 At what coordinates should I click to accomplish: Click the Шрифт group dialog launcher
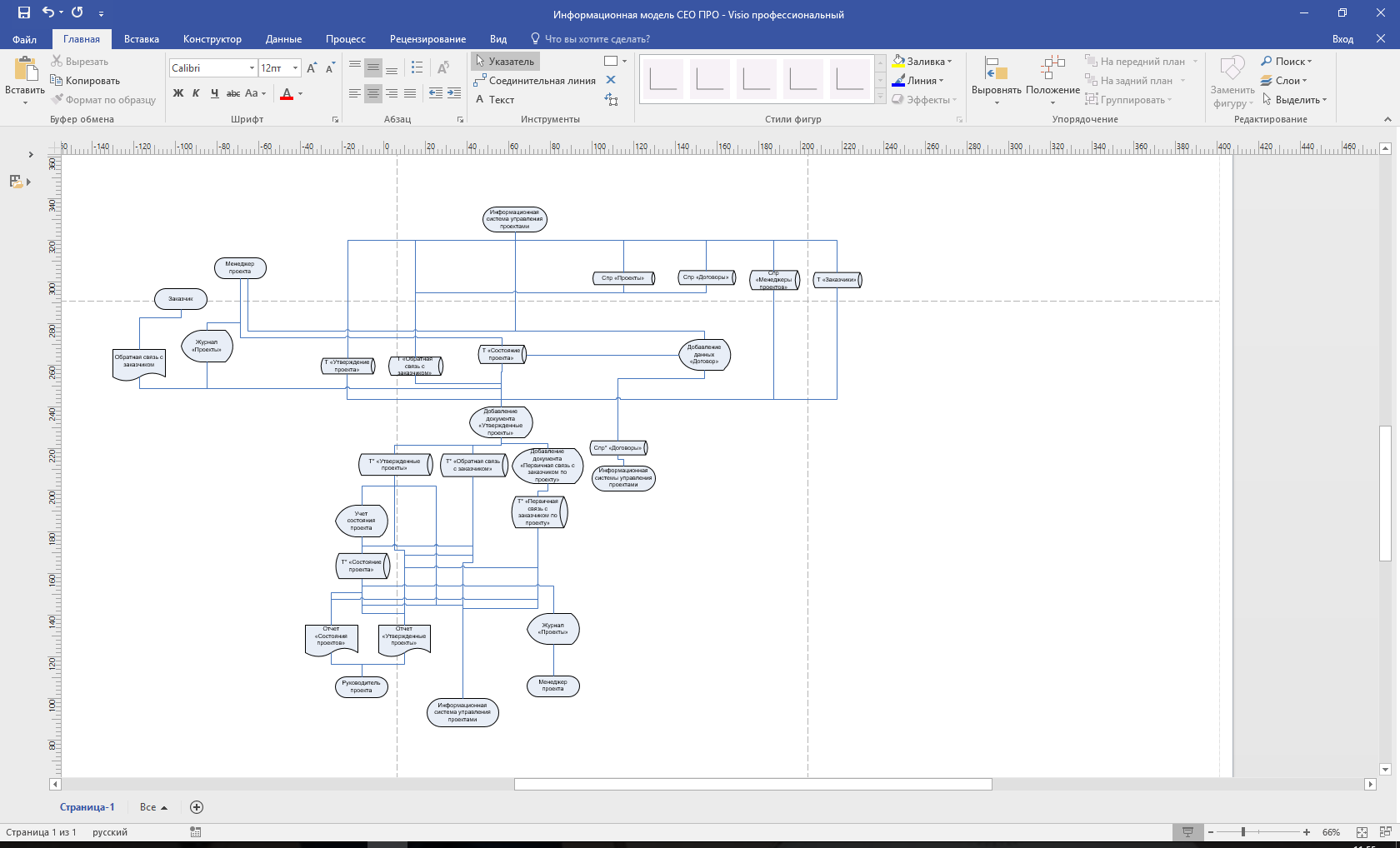click(336, 120)
